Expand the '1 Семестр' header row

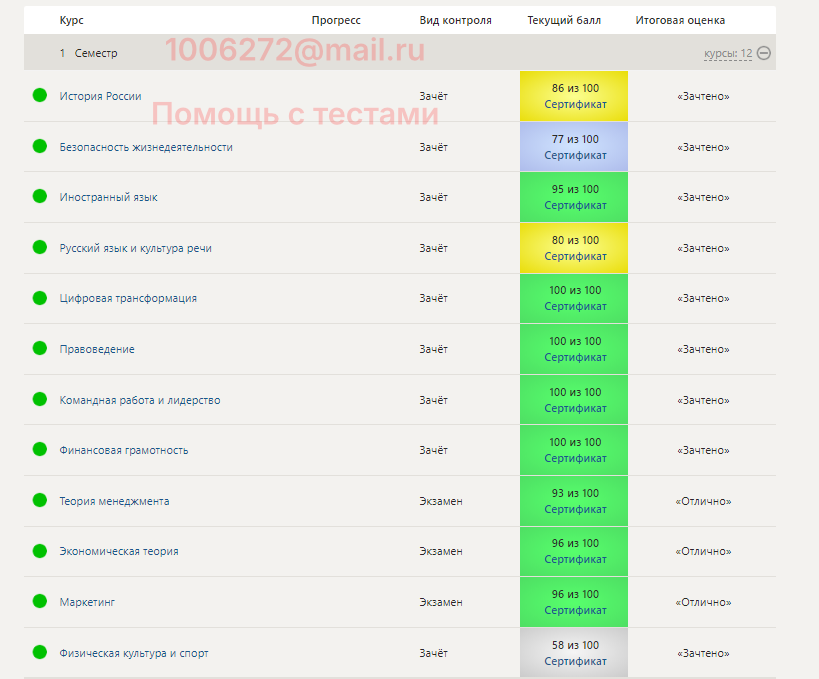click(x=88, y=53)
